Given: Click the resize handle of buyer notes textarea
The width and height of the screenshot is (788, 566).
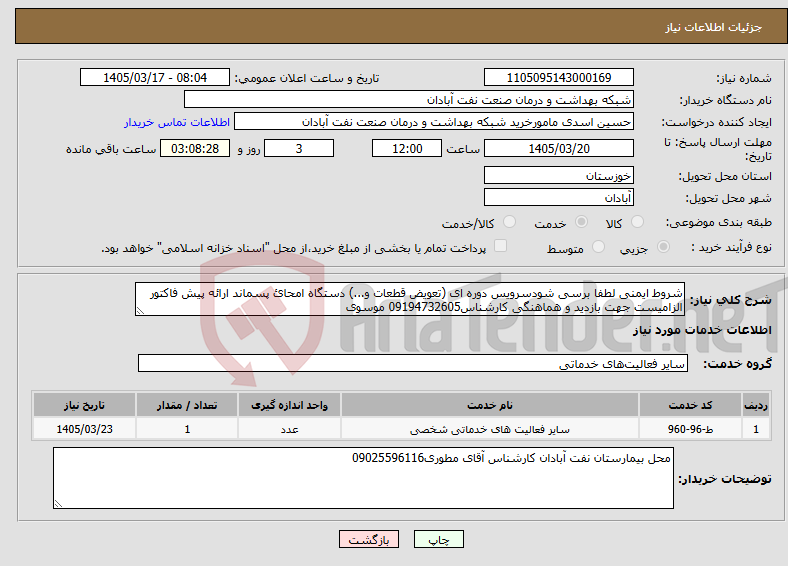Looking at the screenshot, I should coord(58,503).
